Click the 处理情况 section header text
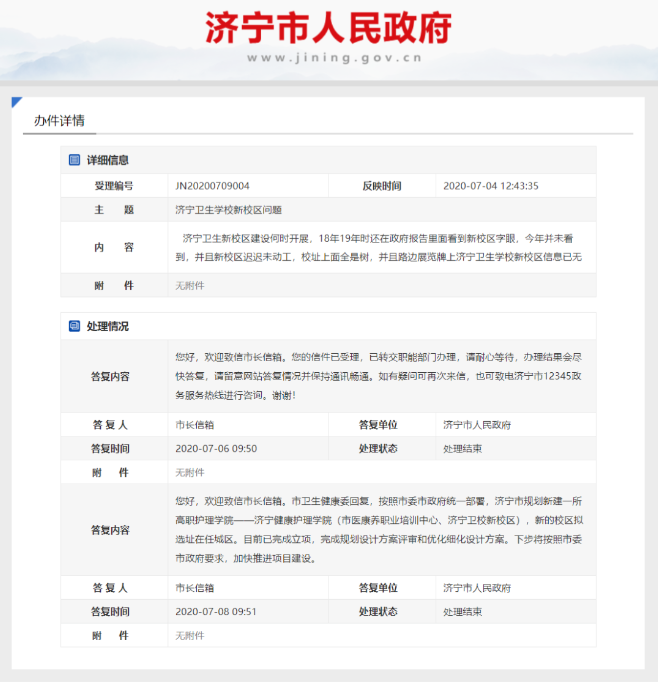 point(107,326)
